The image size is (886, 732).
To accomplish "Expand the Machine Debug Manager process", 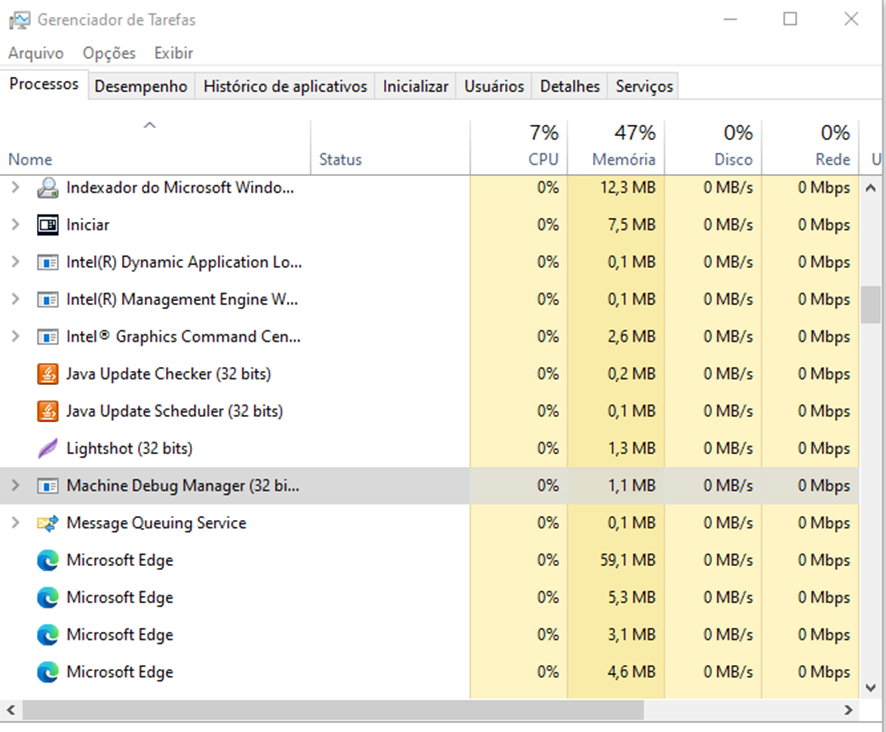I will click(15, 486).
